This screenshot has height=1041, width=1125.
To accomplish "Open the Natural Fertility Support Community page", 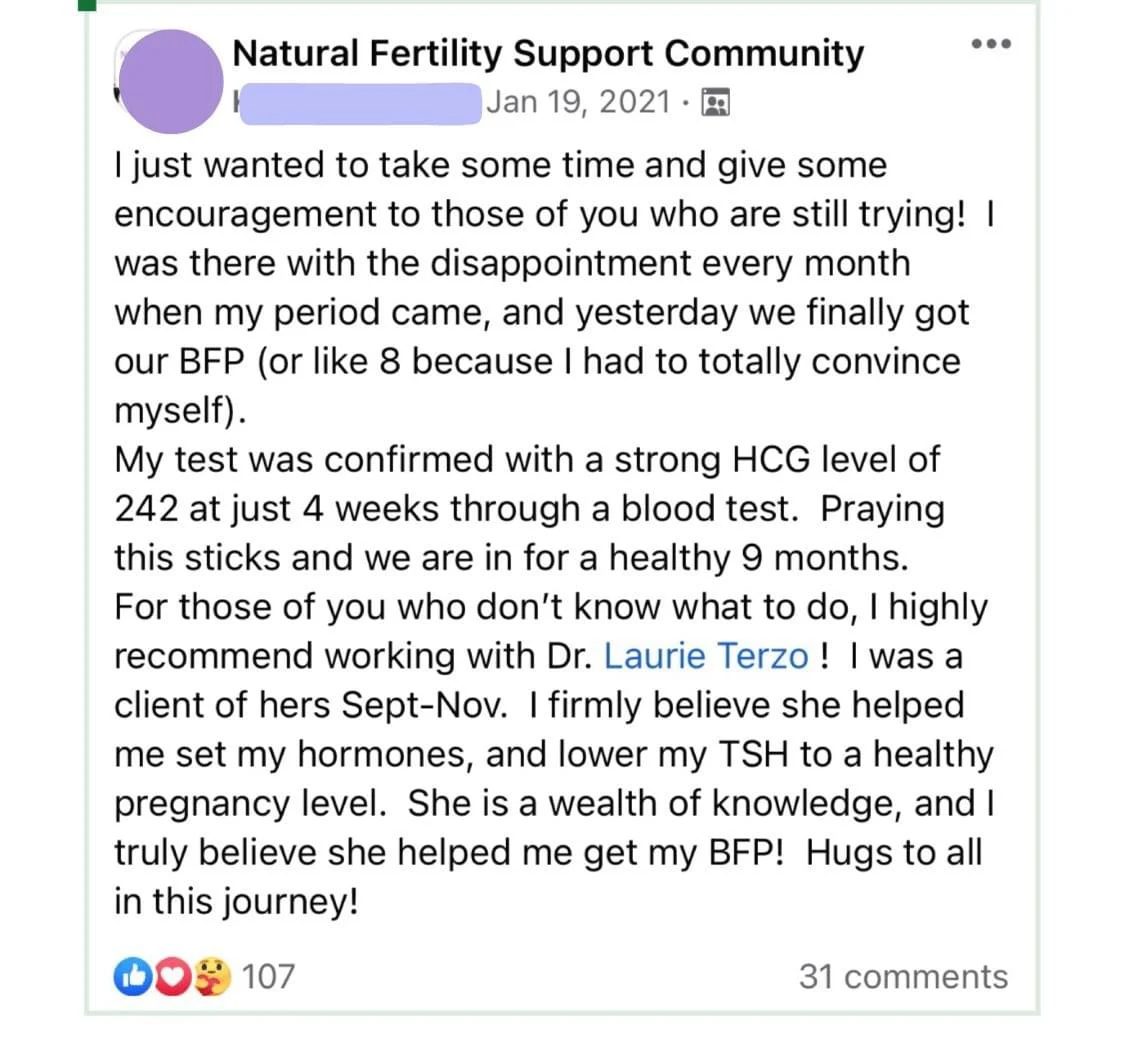I will click(x=548, y=54).
